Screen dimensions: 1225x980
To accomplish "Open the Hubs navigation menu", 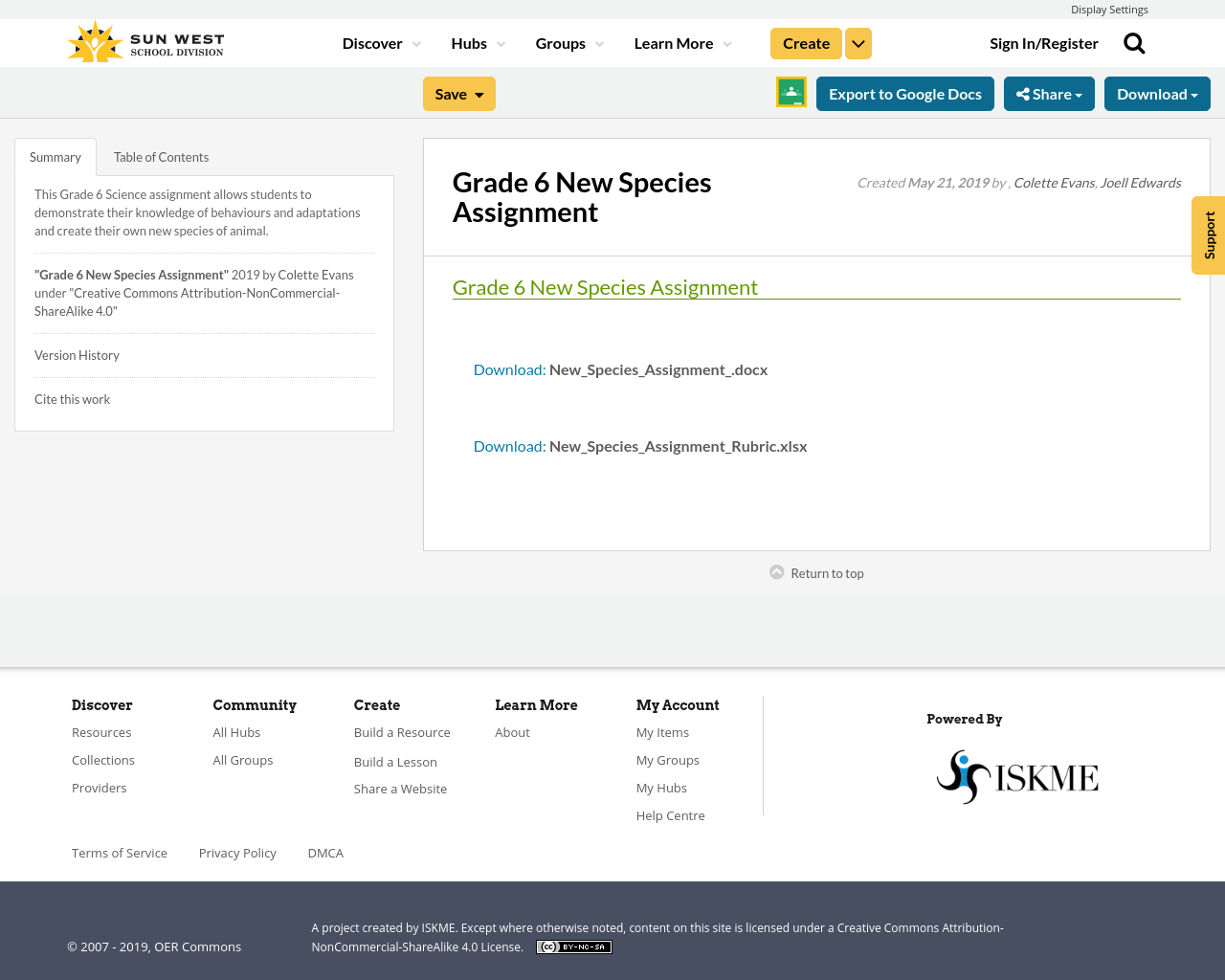I will tap(478, 44).
